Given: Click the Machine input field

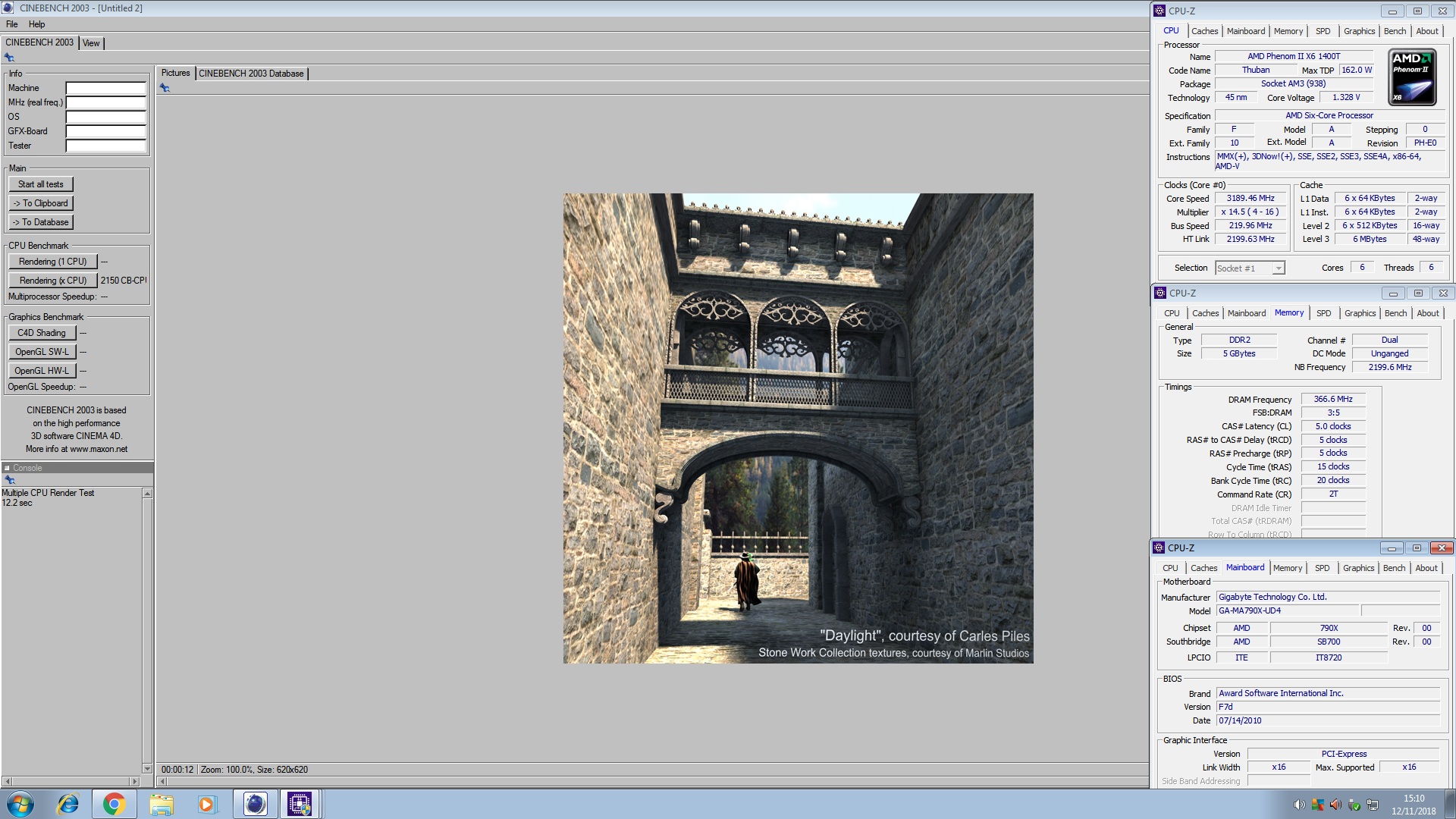Looking at the screenshot, I should pos(105,88).
